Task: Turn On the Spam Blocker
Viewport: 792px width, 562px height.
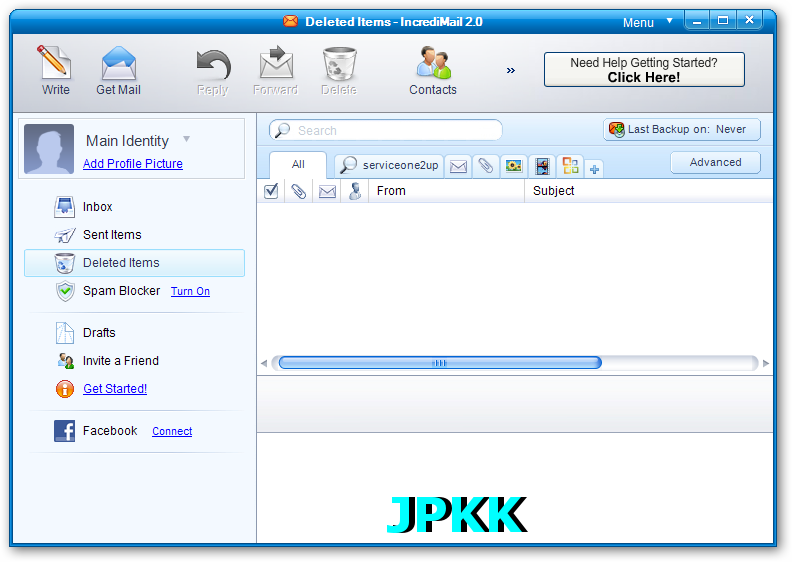Action: point(190,291)
